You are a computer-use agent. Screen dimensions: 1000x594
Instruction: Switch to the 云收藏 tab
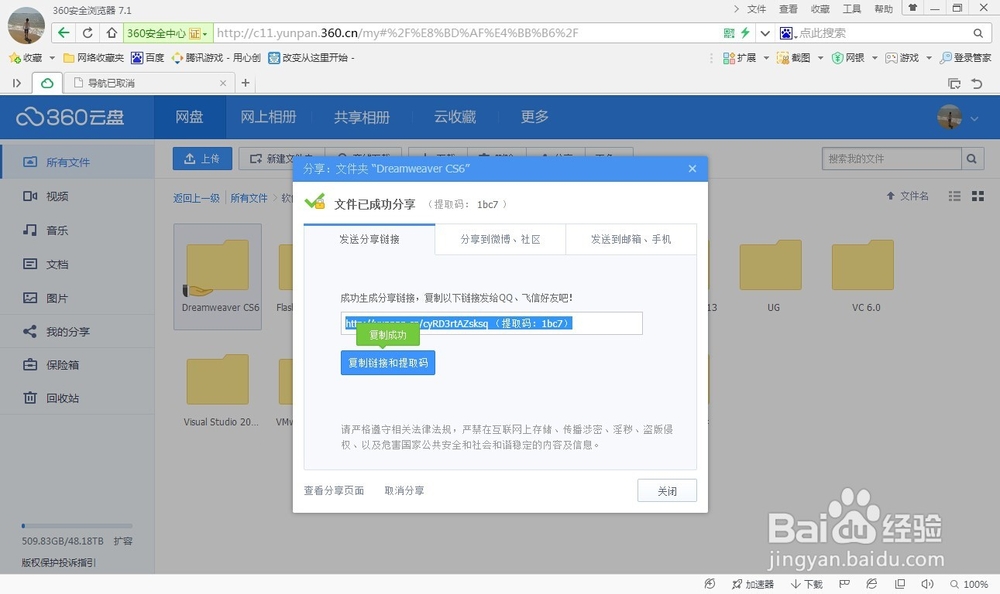455,117
